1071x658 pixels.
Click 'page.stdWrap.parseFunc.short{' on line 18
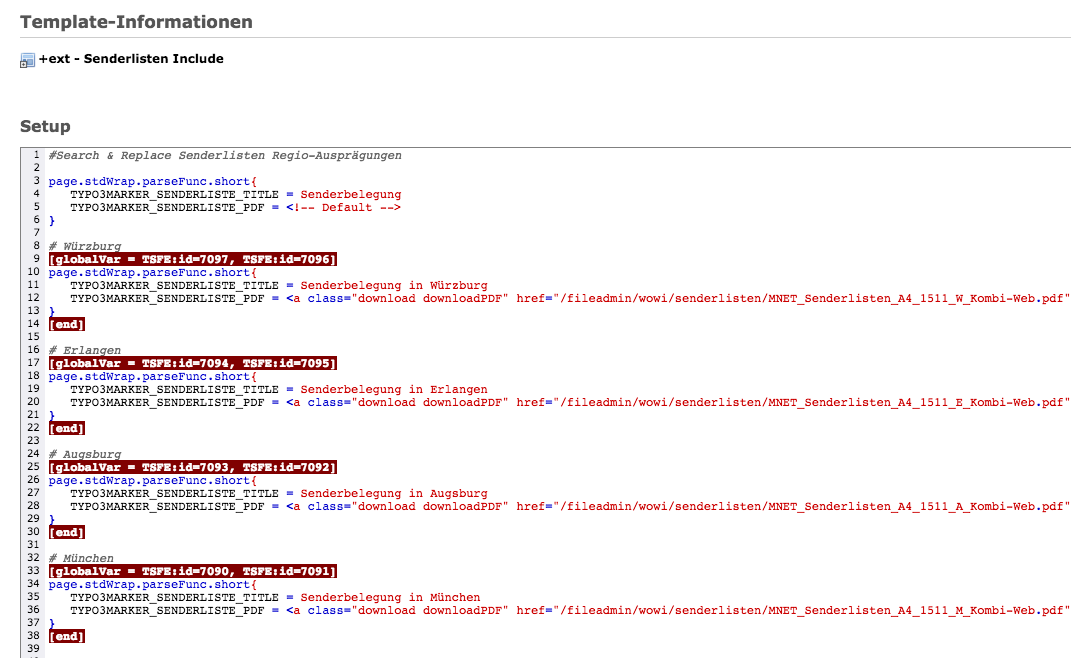153,376
